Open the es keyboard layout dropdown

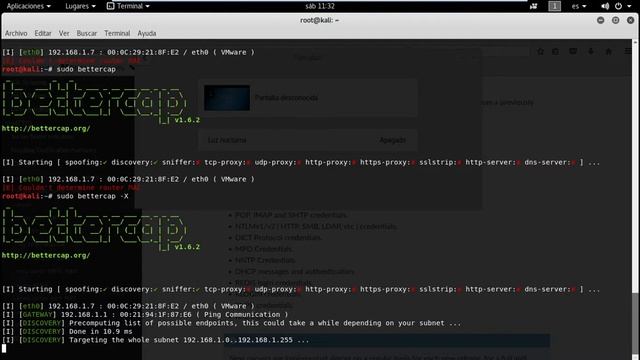pos(579,6)
